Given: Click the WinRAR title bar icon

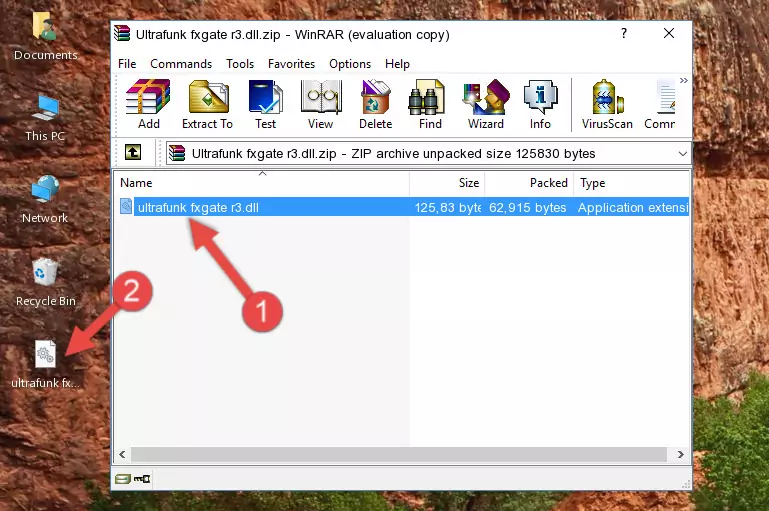Looking at the screenshot, I should click(x=122, y=34).
